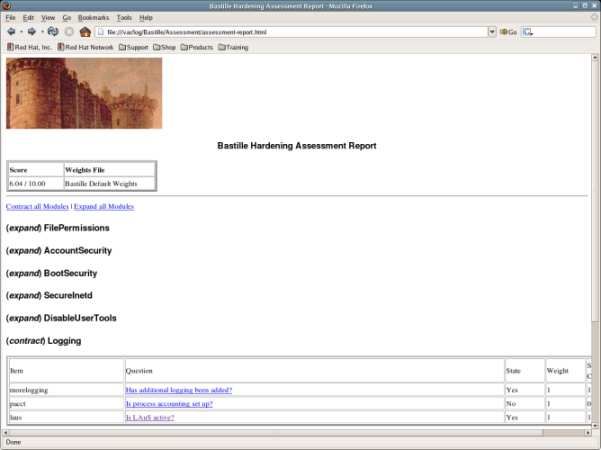Expand the AccountSecurity module

[24, 251]
